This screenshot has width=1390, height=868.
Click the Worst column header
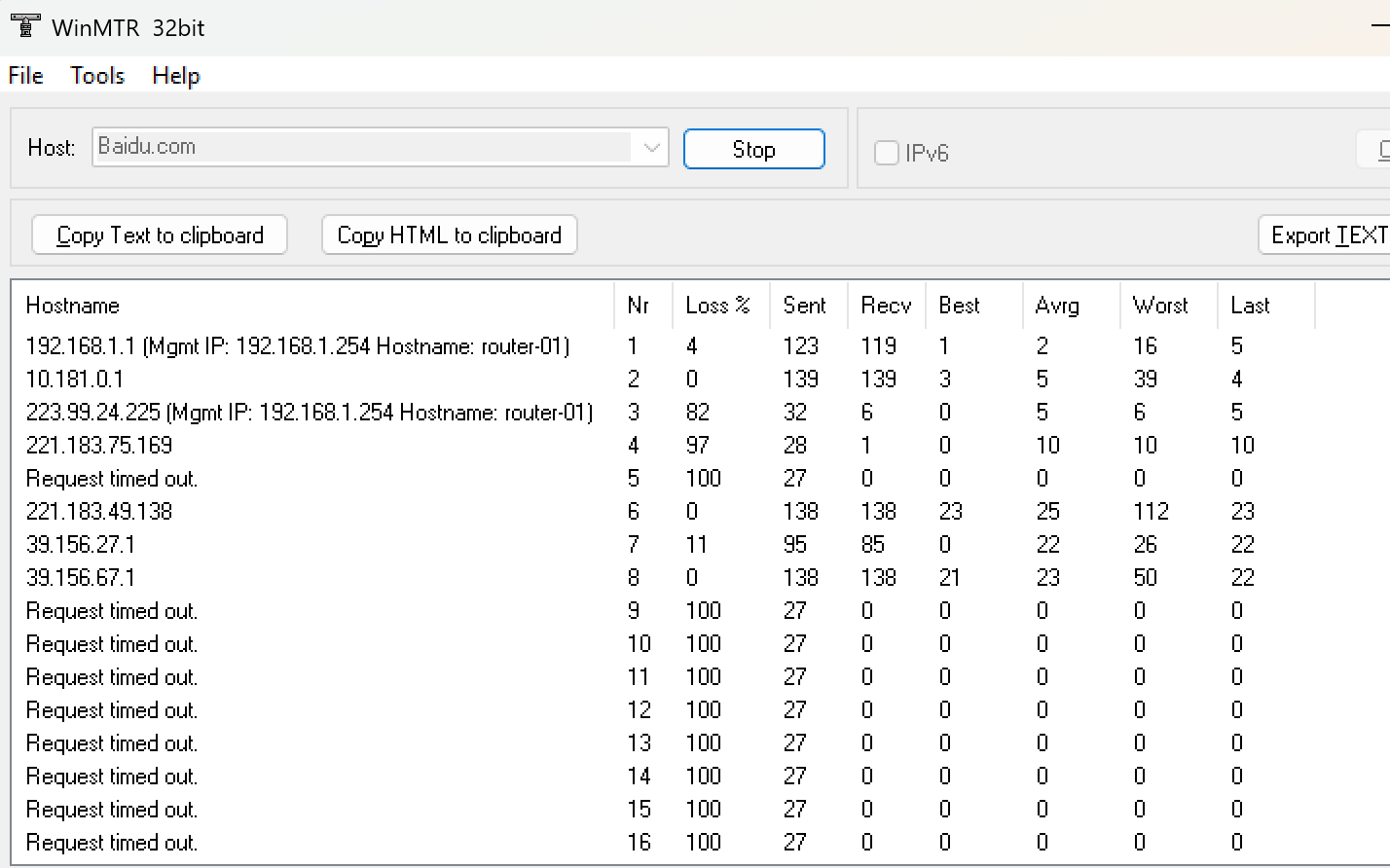coord(1169,306)
